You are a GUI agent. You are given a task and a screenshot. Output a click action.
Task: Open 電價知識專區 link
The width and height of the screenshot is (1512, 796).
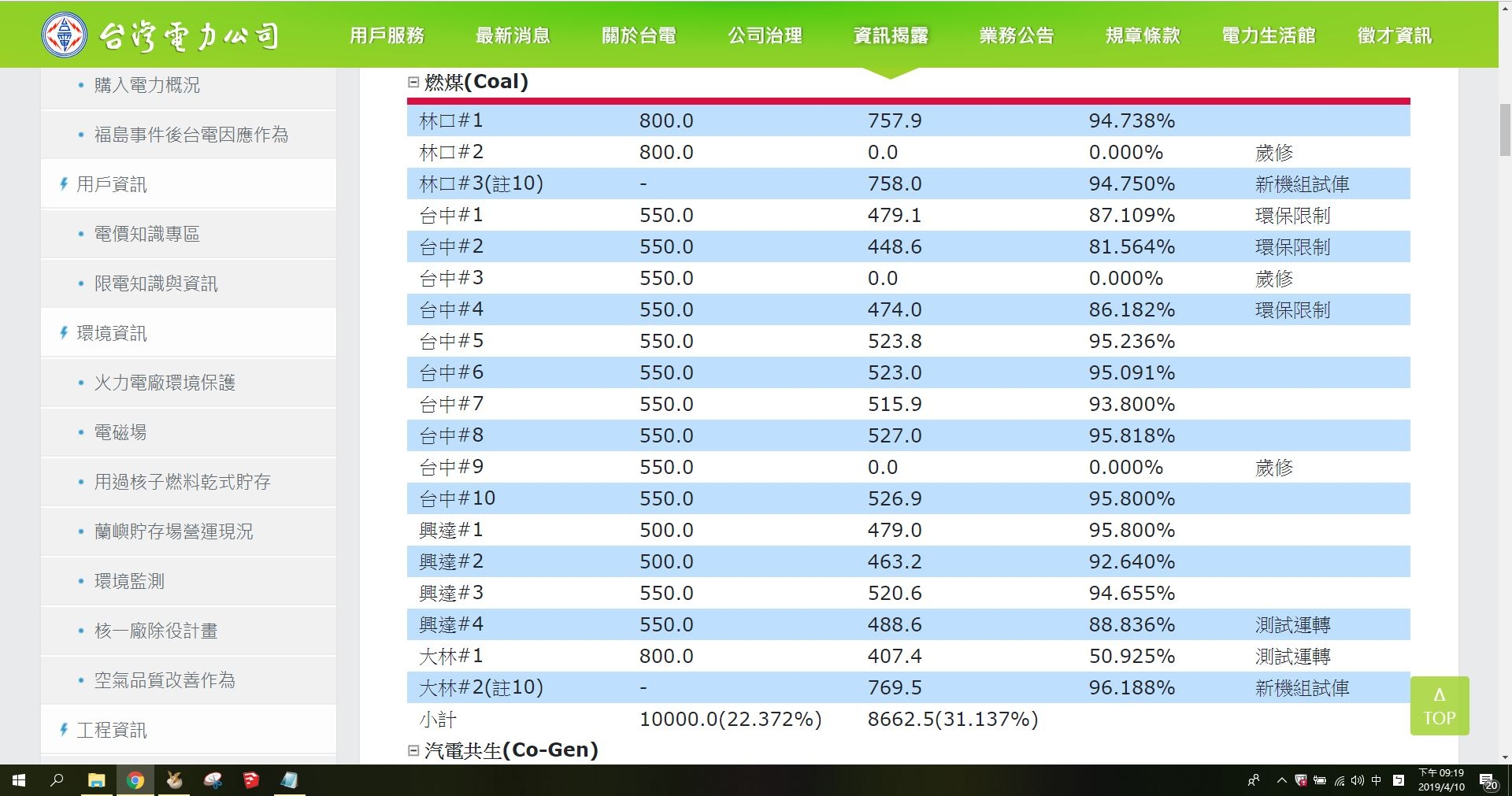147,234
